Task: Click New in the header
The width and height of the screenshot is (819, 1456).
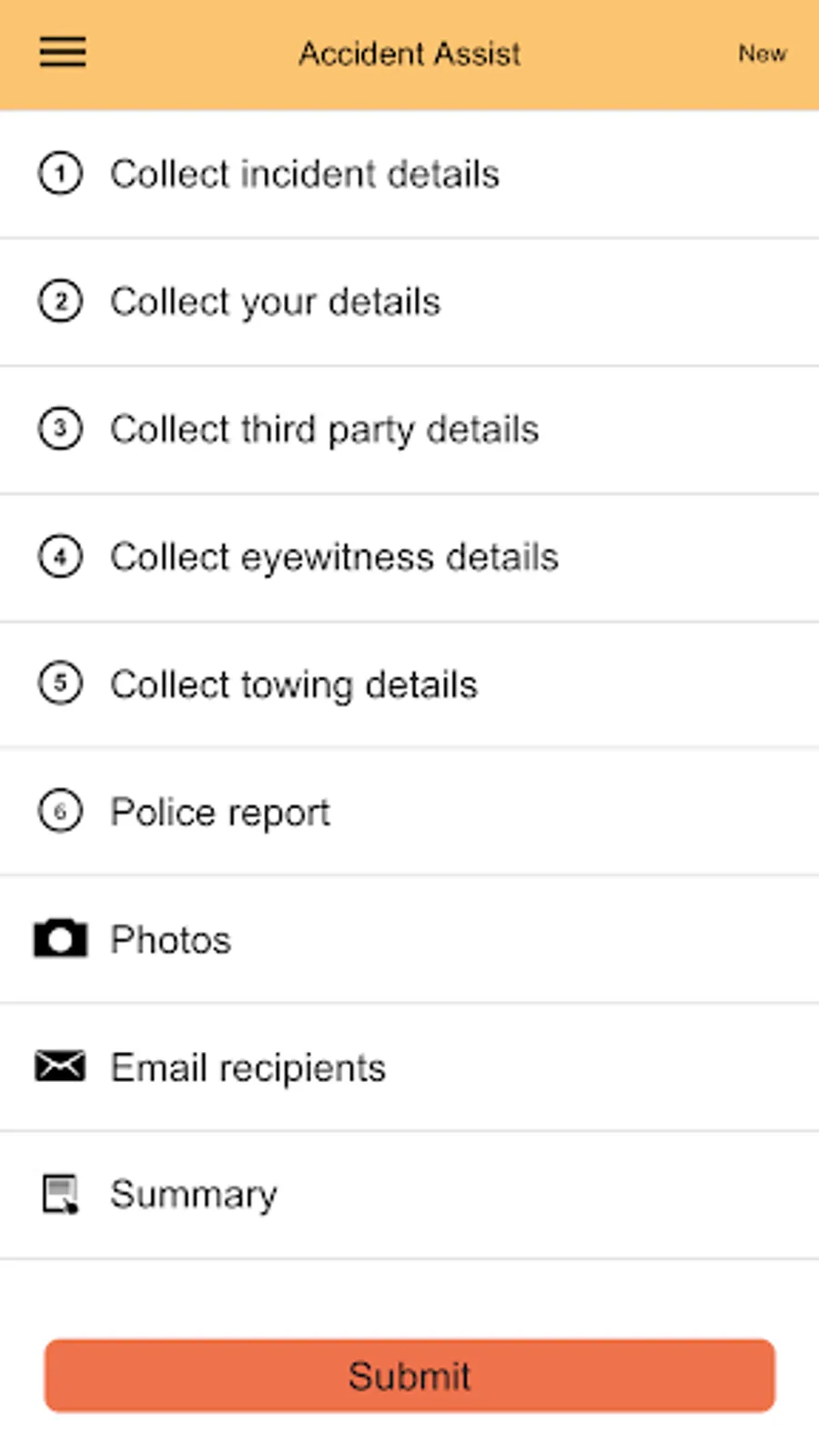Action: click(x=762, y=54)
